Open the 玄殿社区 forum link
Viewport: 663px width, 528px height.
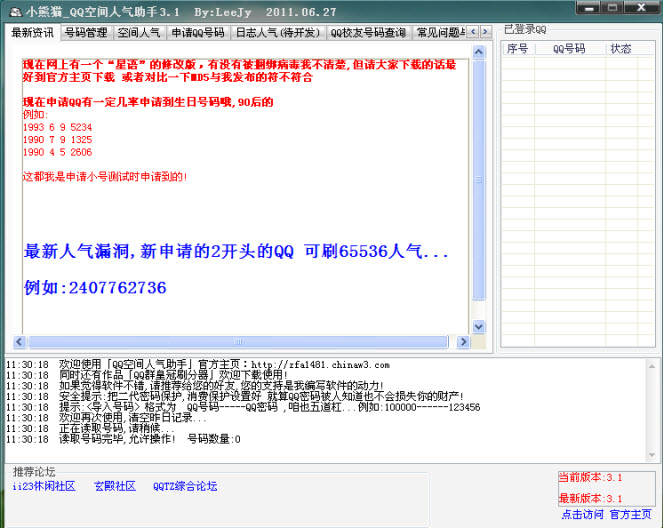coord(115,486)
